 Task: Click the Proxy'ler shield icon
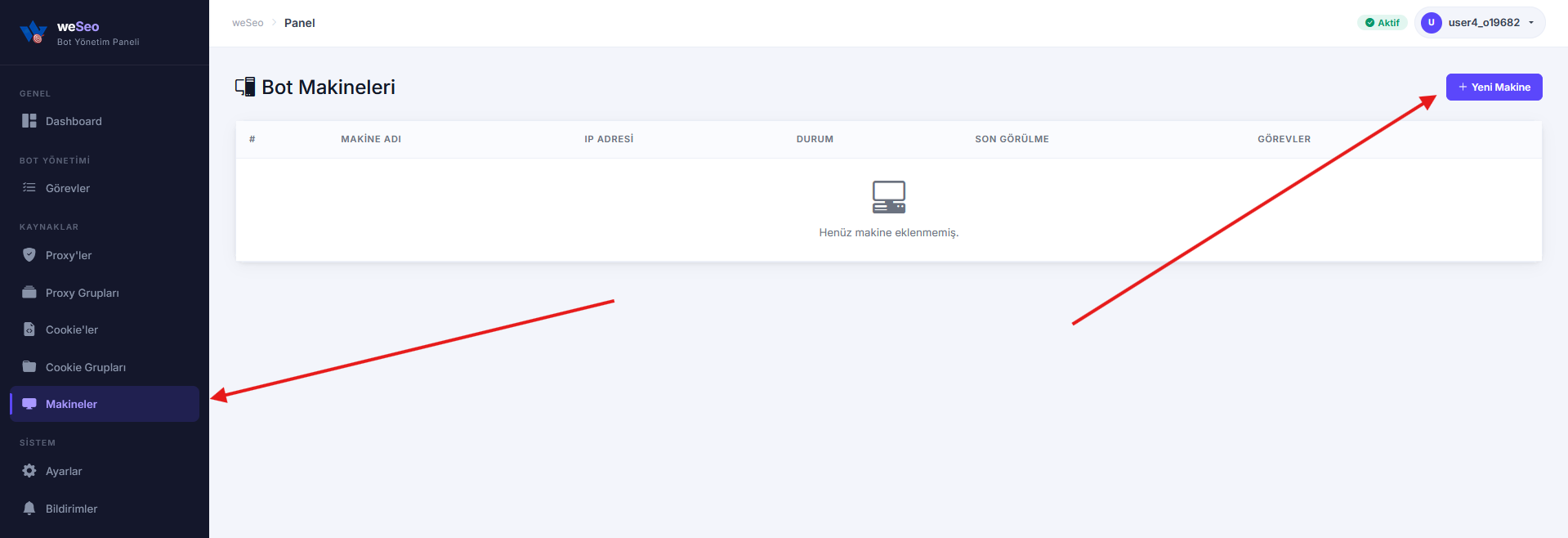[29, 255]
